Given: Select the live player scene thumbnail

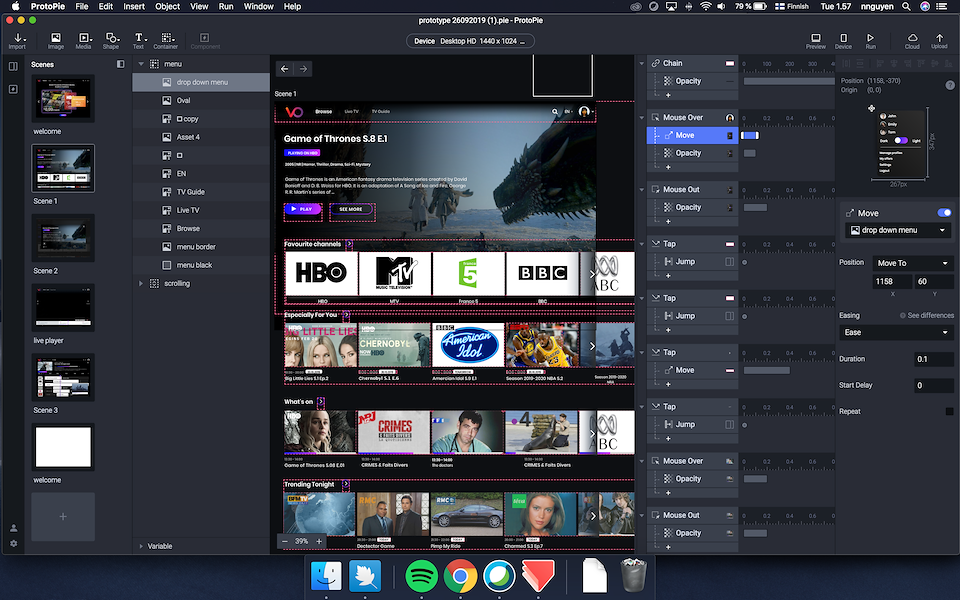Looking at the screenshot, I should pos(63,307).
